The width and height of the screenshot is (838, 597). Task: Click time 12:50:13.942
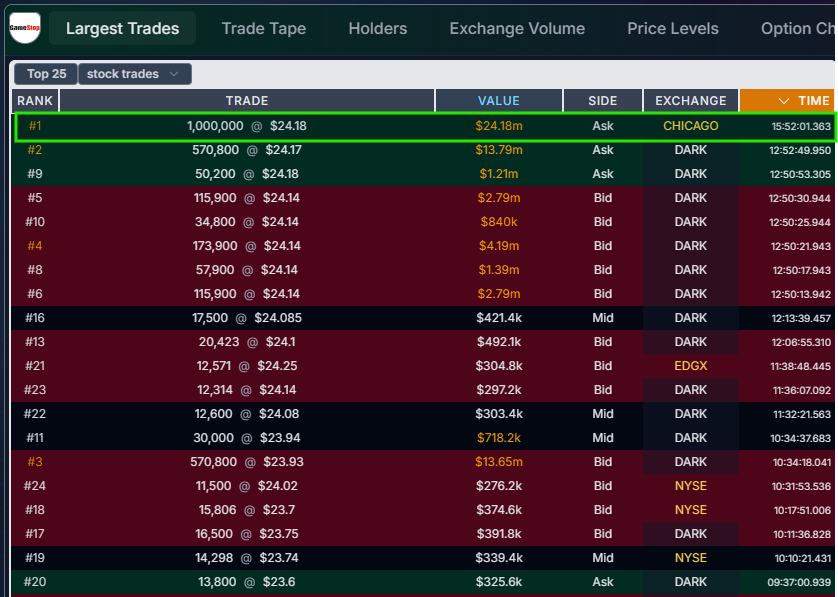coord(801,294)
